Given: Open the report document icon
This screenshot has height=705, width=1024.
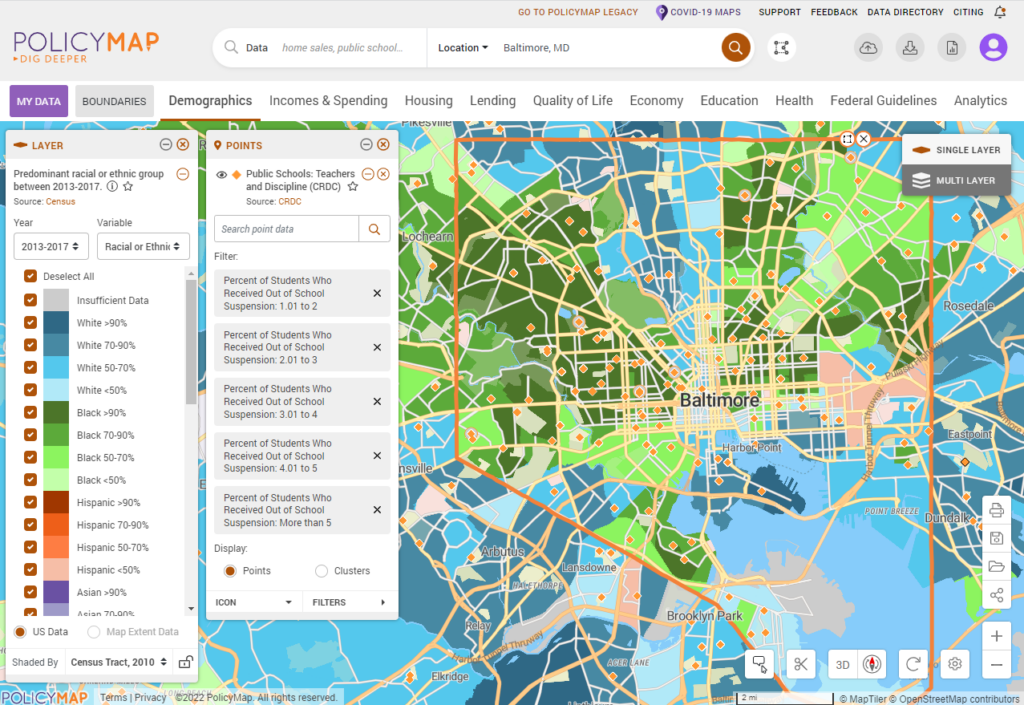Looking at the screenshot, I should (x=952, y=48).
